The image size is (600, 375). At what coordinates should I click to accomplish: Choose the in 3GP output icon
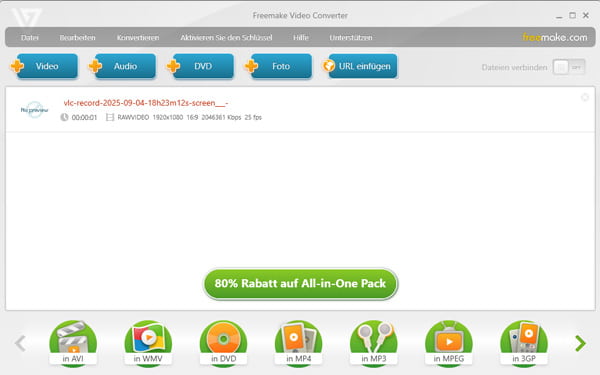click(x=524, y=343)
